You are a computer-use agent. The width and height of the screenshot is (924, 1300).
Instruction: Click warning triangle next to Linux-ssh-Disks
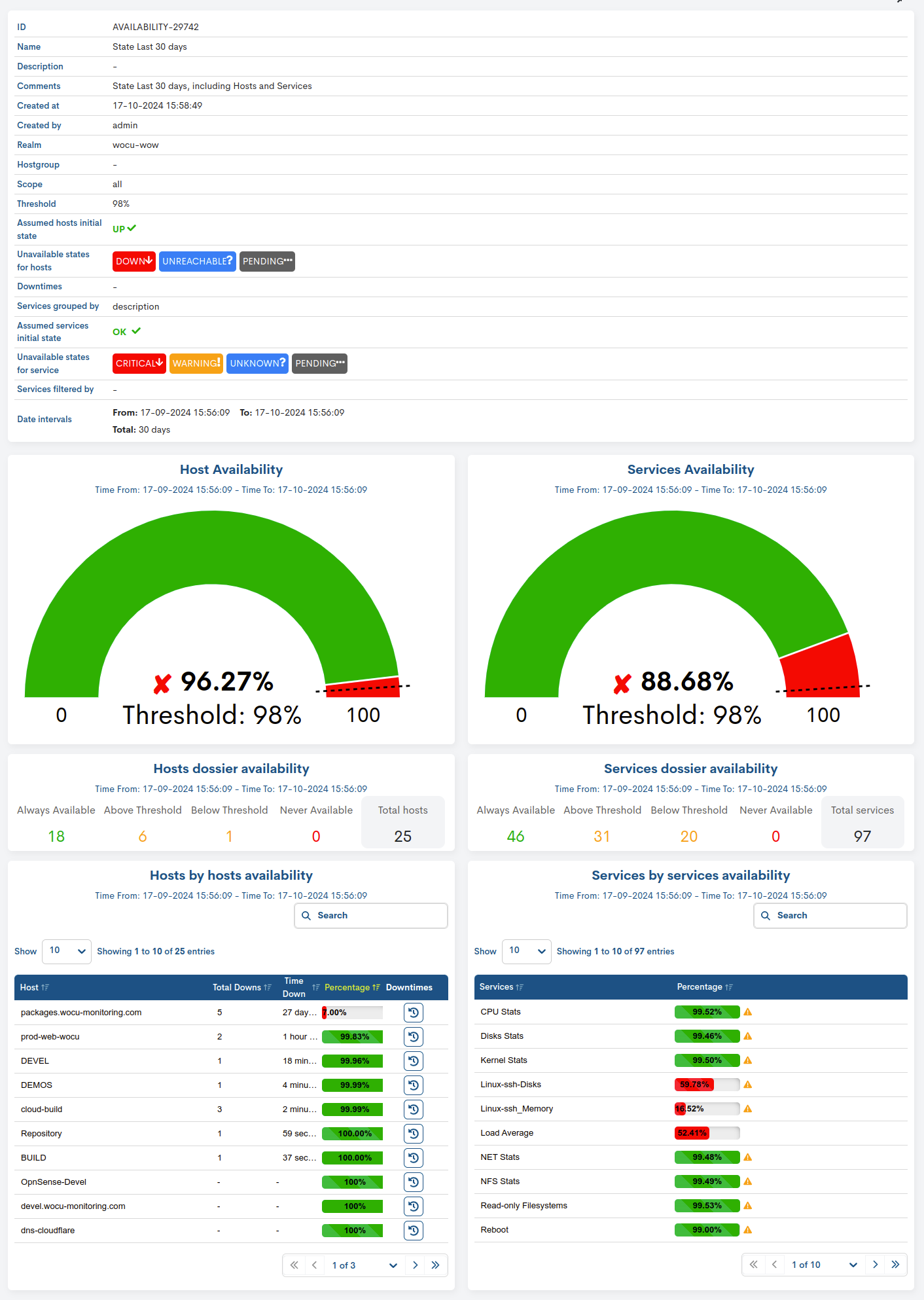[x=748, y=1085]
